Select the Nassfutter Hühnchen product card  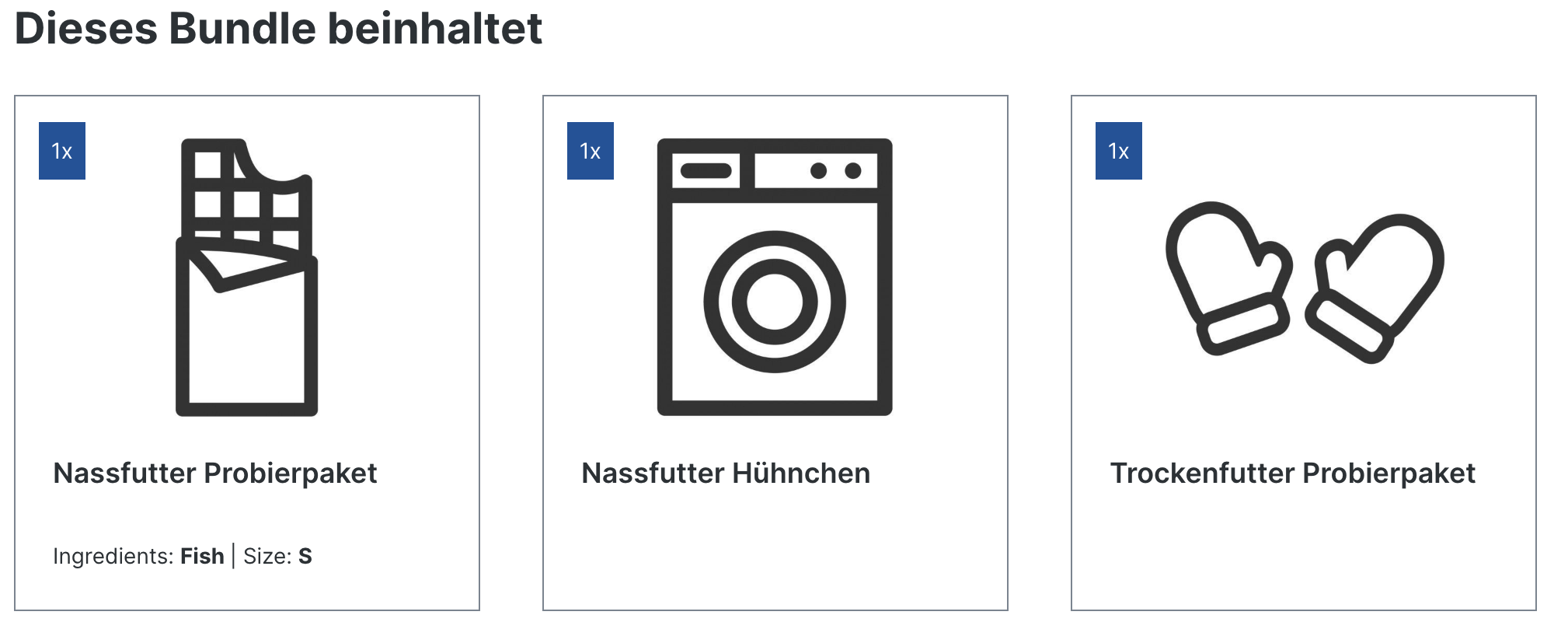pos(775,353)
